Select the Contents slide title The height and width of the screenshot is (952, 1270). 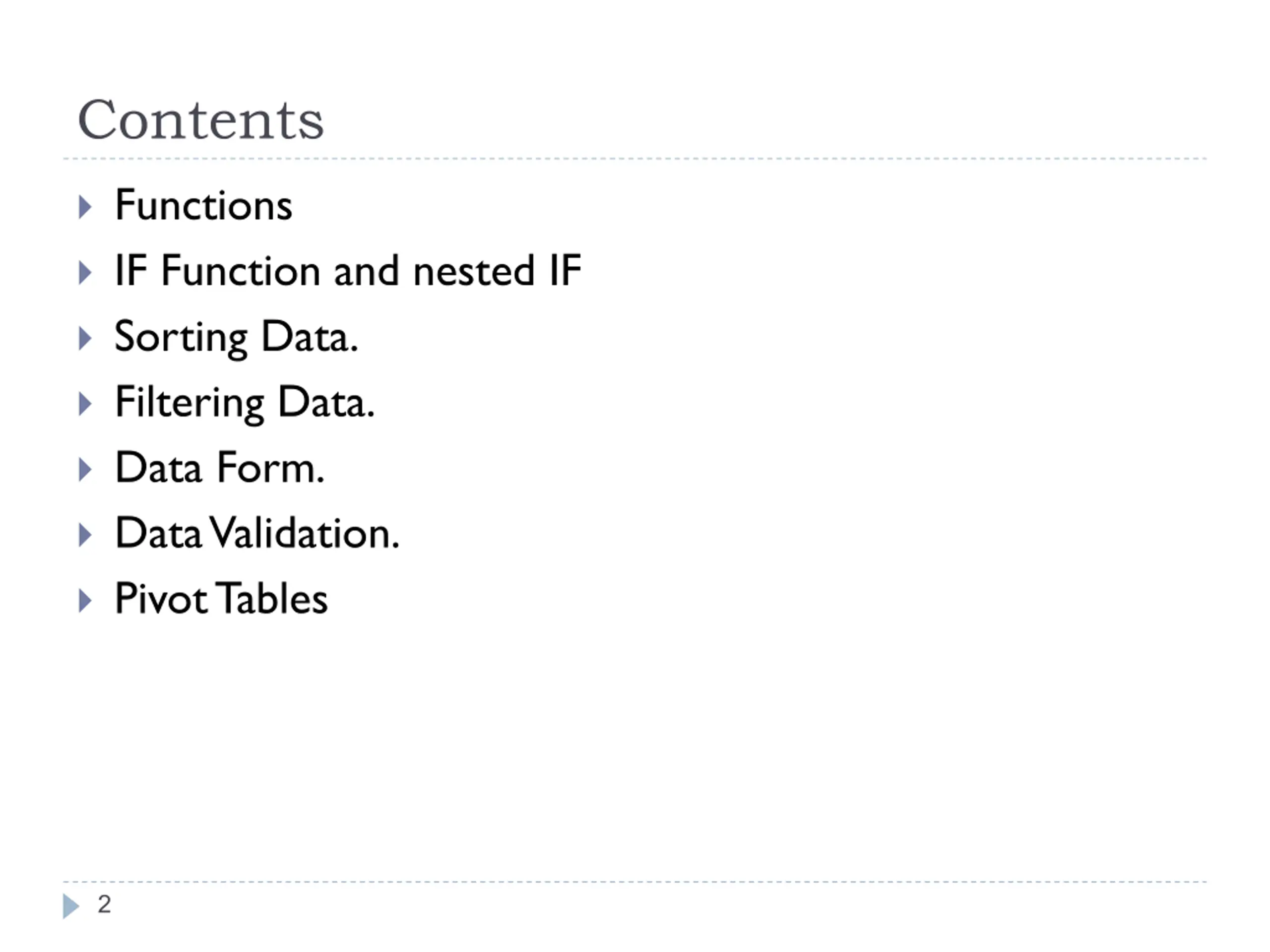pyautogui.click(x=201, y=119)
